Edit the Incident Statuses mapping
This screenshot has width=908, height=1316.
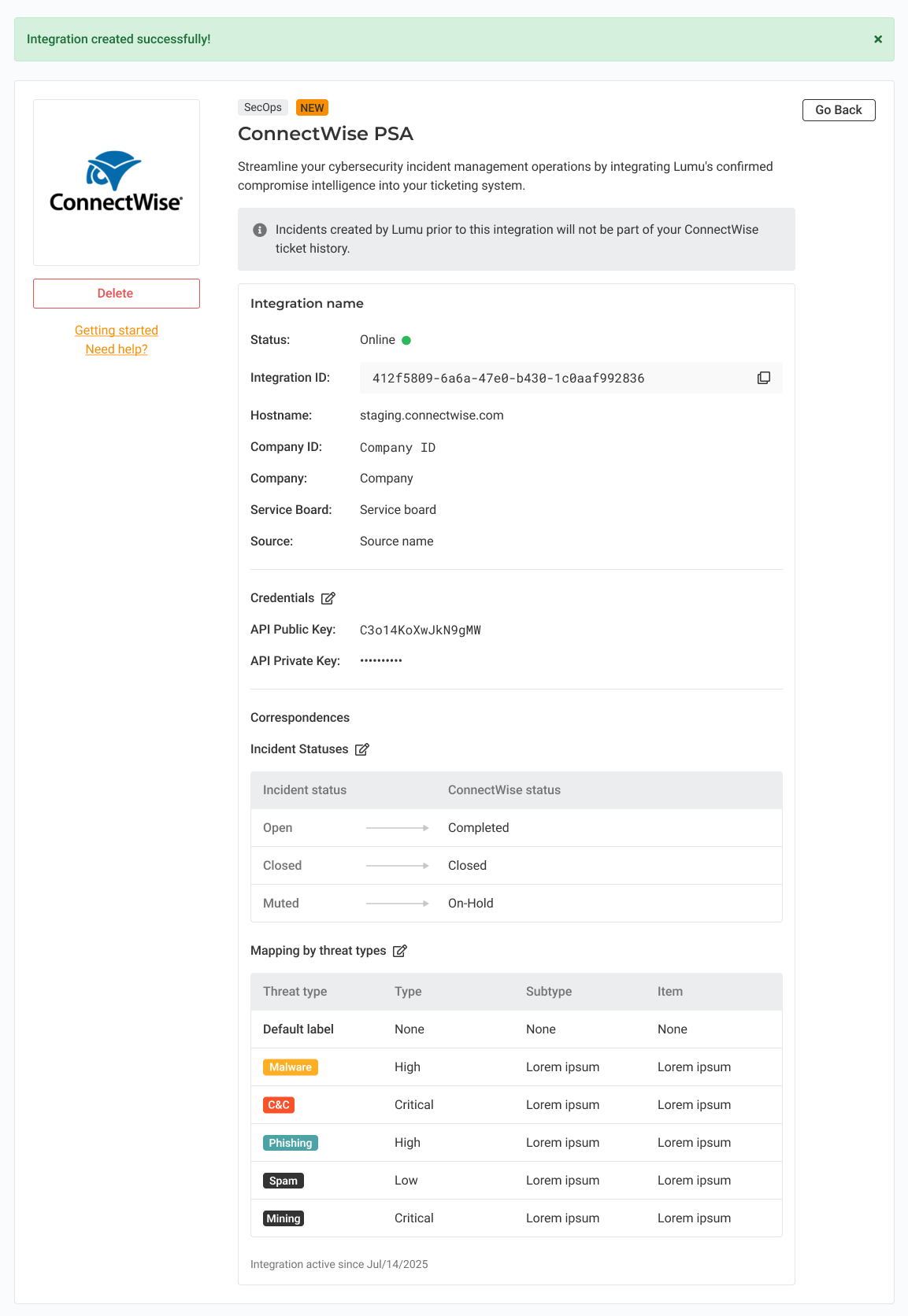pyautogui.click(x=362, y=749)
